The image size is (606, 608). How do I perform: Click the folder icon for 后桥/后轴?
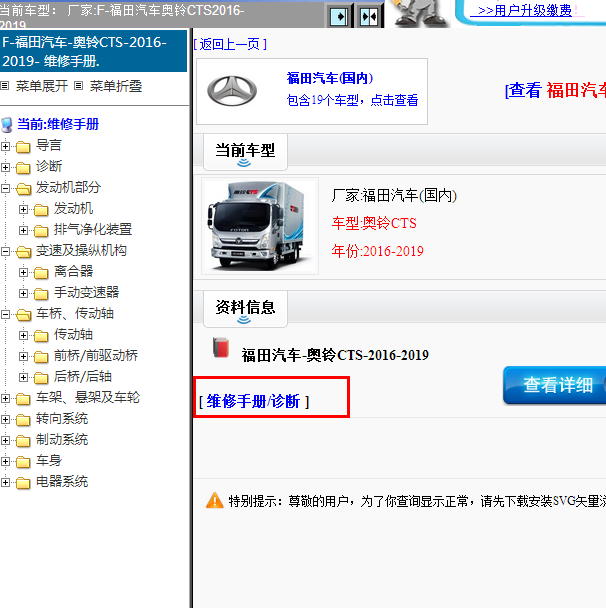pos(41,377)
